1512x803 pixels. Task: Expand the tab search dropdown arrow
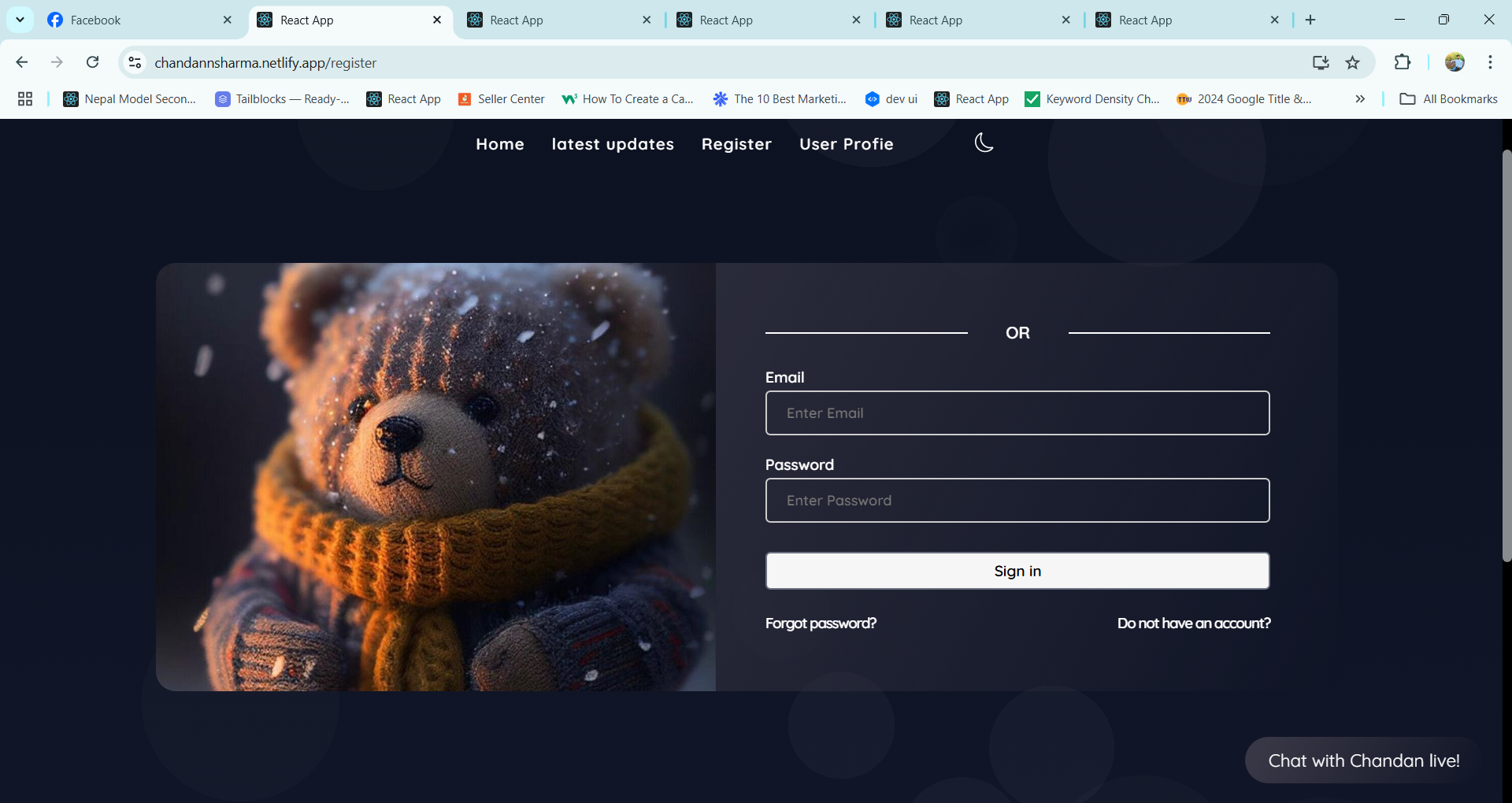point(20,20)
